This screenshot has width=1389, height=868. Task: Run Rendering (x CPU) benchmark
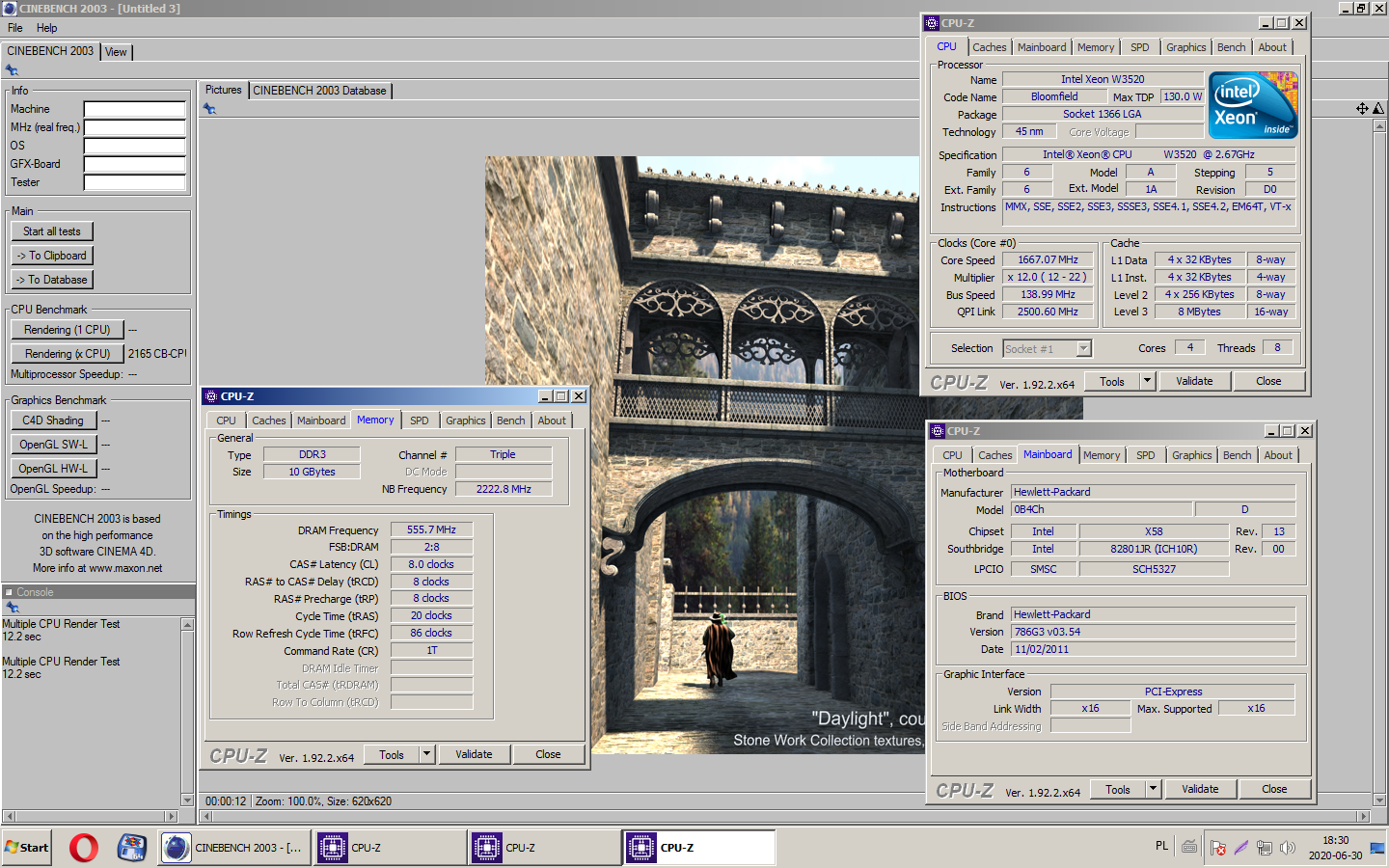click(68, 354)
